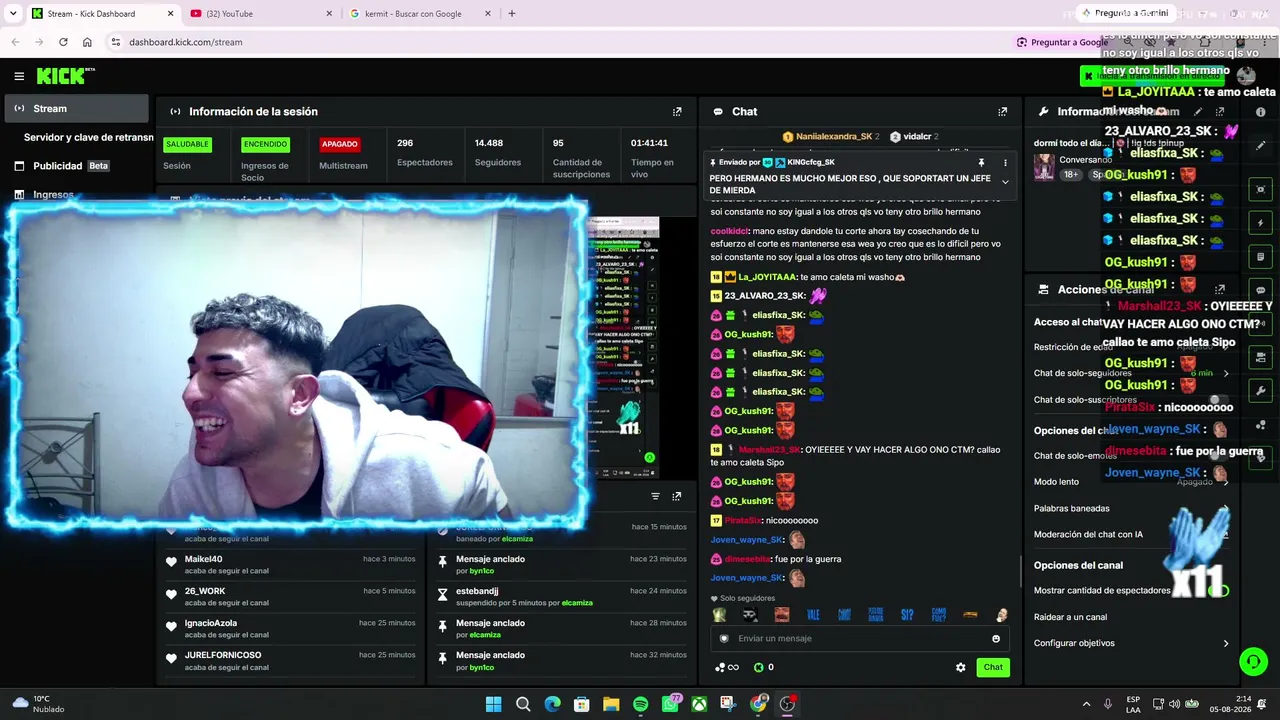Viewport: 1280px width, 720px height.
Task: Pop out the moderation activity panel
Action: point(677,496)
